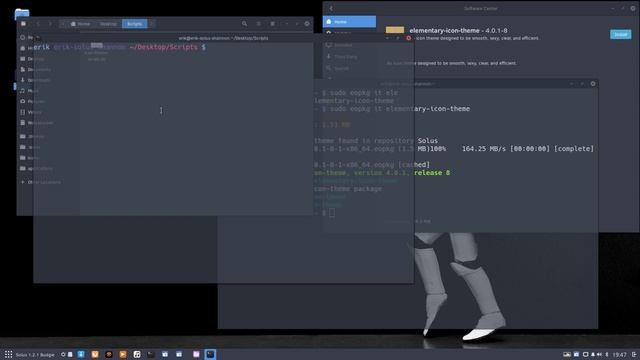Click the Scripts breadcrumb in file manager
This screenshot has height=360, width=640.
click(x=135, y=24)
